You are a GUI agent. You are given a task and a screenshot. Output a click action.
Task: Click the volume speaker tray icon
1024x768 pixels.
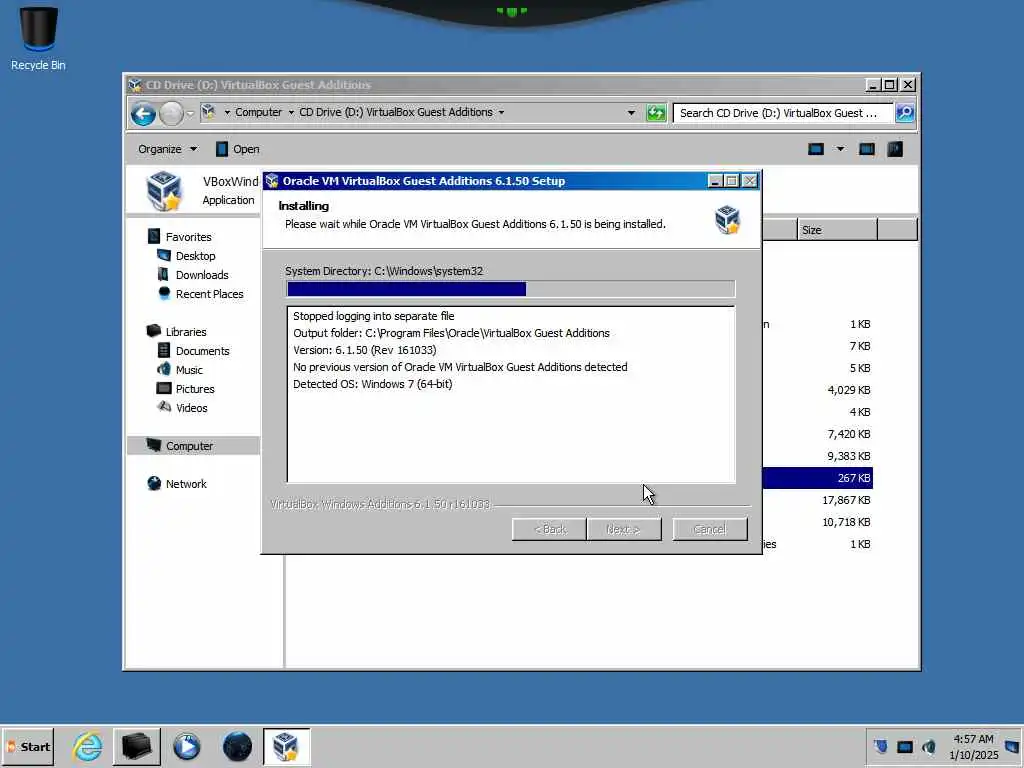(x=929, y=746)
